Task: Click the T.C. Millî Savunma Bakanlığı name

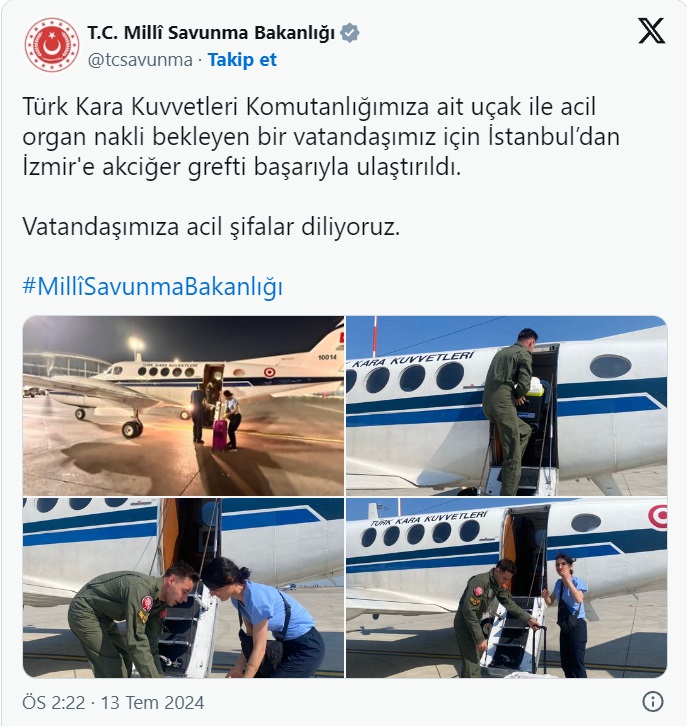Action: tap(211, 33)
